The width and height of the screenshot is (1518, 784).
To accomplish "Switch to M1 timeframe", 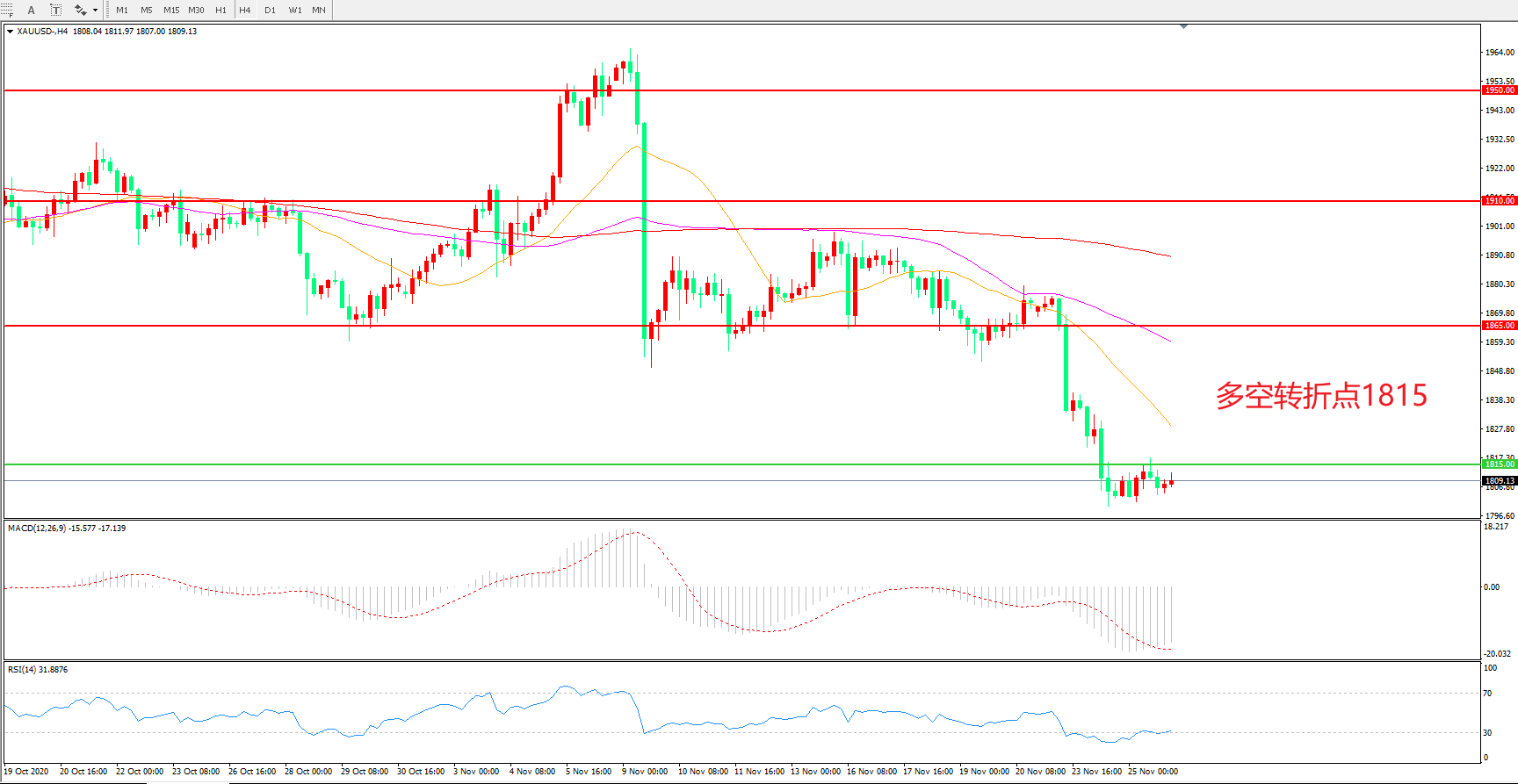I will (x=122, y=11).
